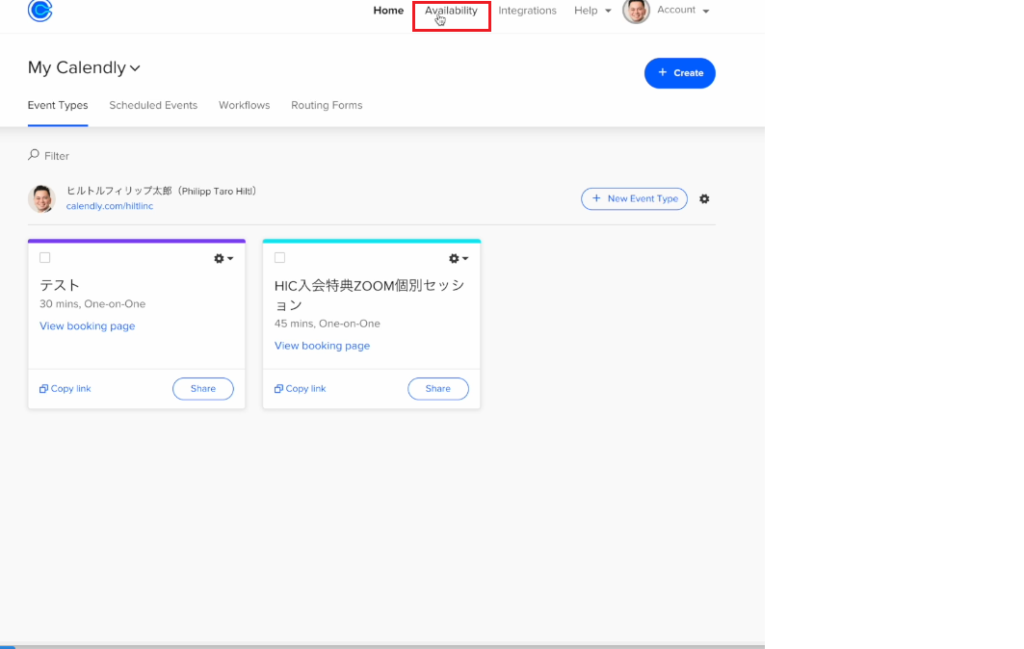Click the user settings gear beside New Event Type
The height and width of the screenshot is (649, 1024).
(x=704, y=198)
